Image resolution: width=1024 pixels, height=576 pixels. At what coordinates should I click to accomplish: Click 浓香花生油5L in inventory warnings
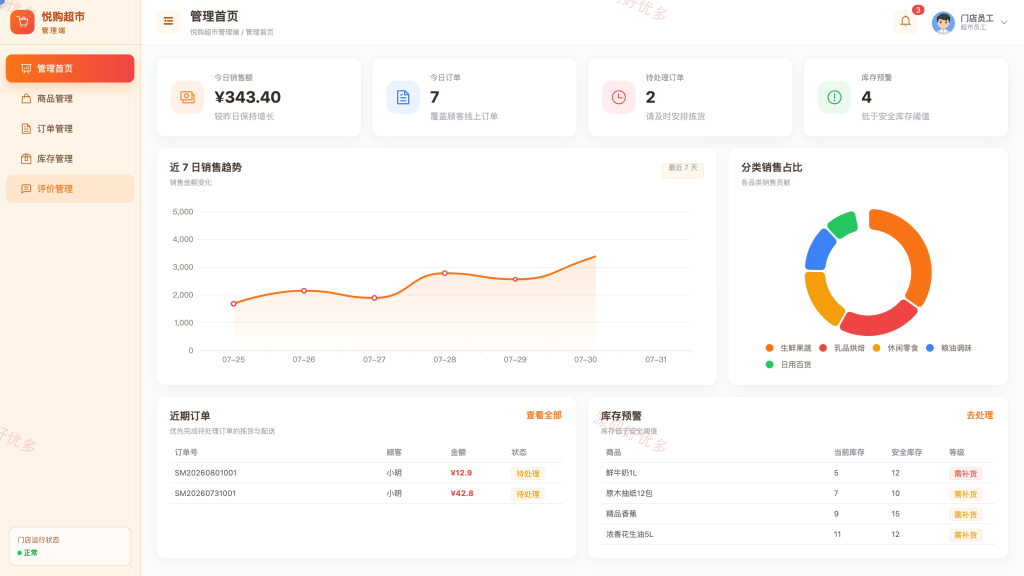point(630,534)
